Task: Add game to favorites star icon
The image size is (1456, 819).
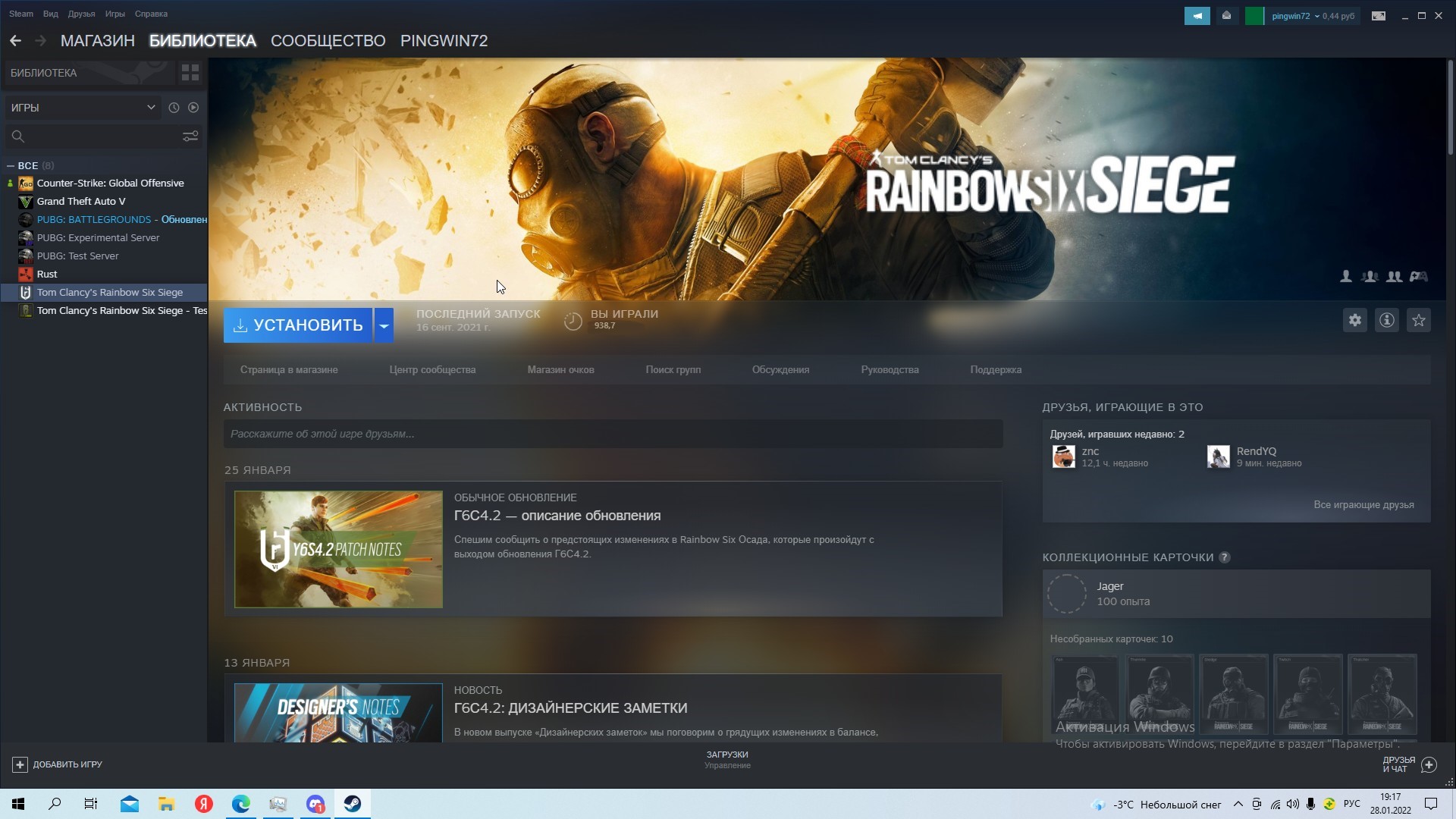Action: pyautogui.click(x=1419, y=320)
